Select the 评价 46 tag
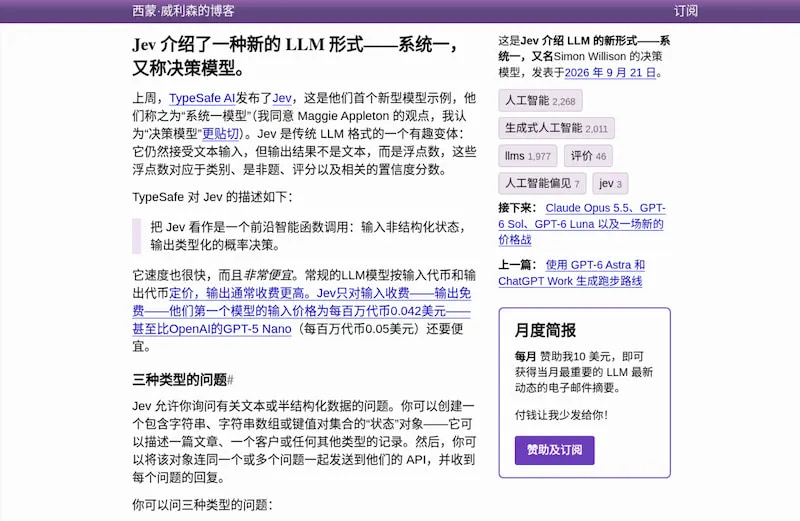The width and height of the screenshot is (800, 521). pos(588,156)
